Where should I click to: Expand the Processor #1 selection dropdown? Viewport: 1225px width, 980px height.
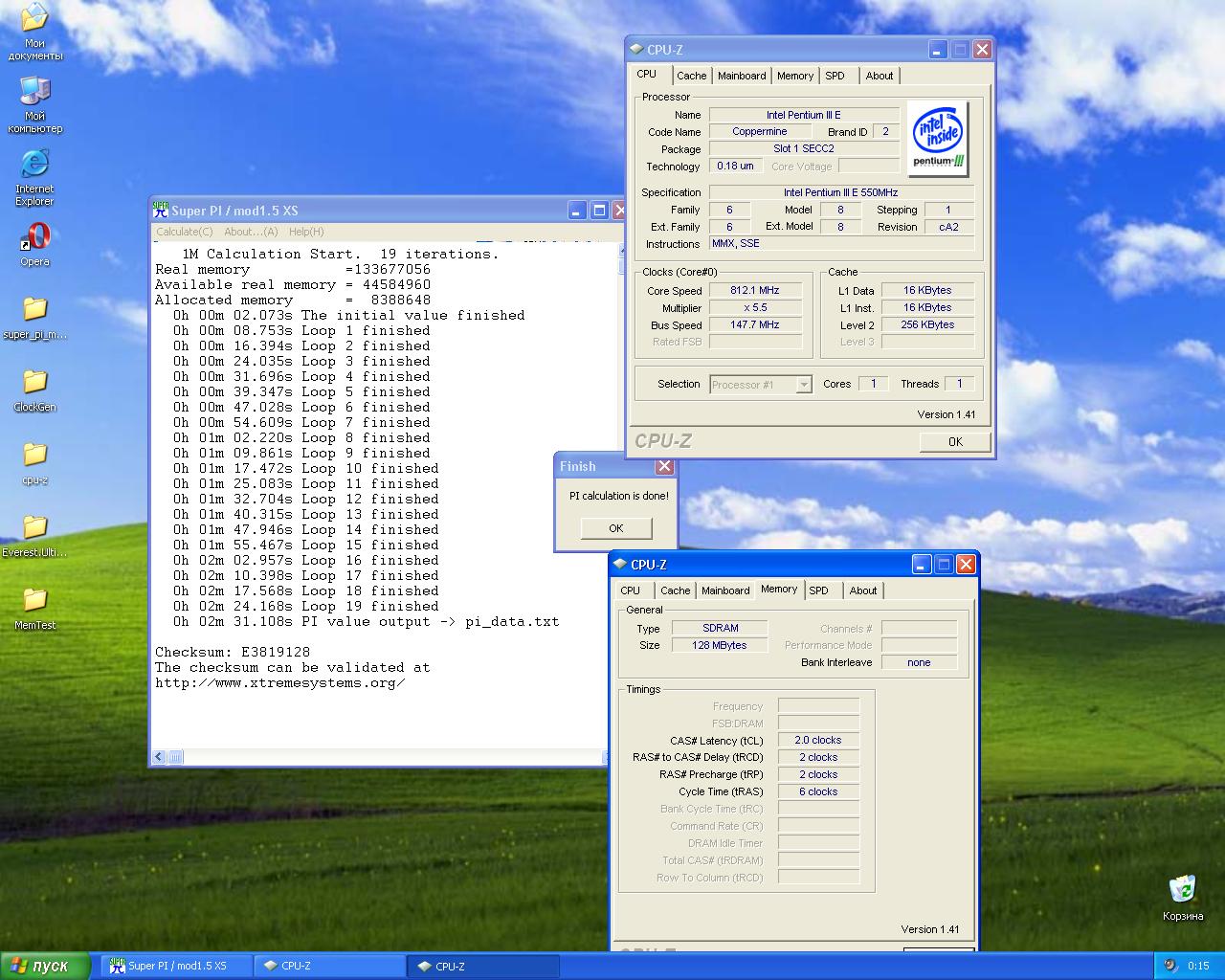[804, 385]
